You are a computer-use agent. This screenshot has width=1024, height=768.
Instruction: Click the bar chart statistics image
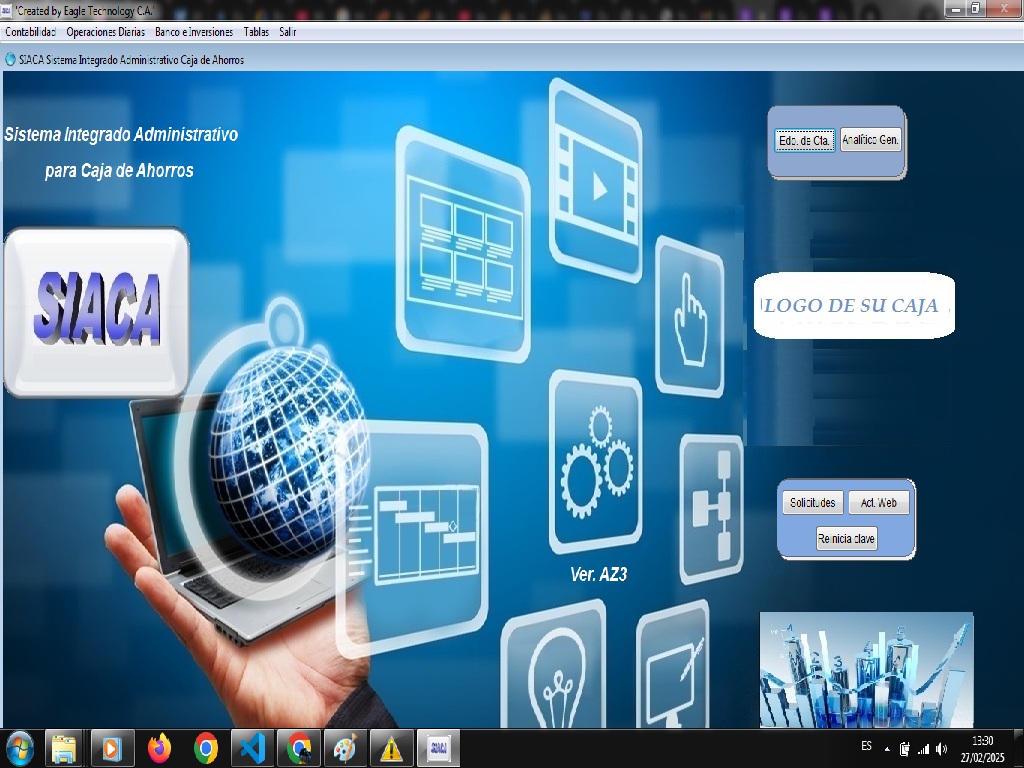(866, 669)
